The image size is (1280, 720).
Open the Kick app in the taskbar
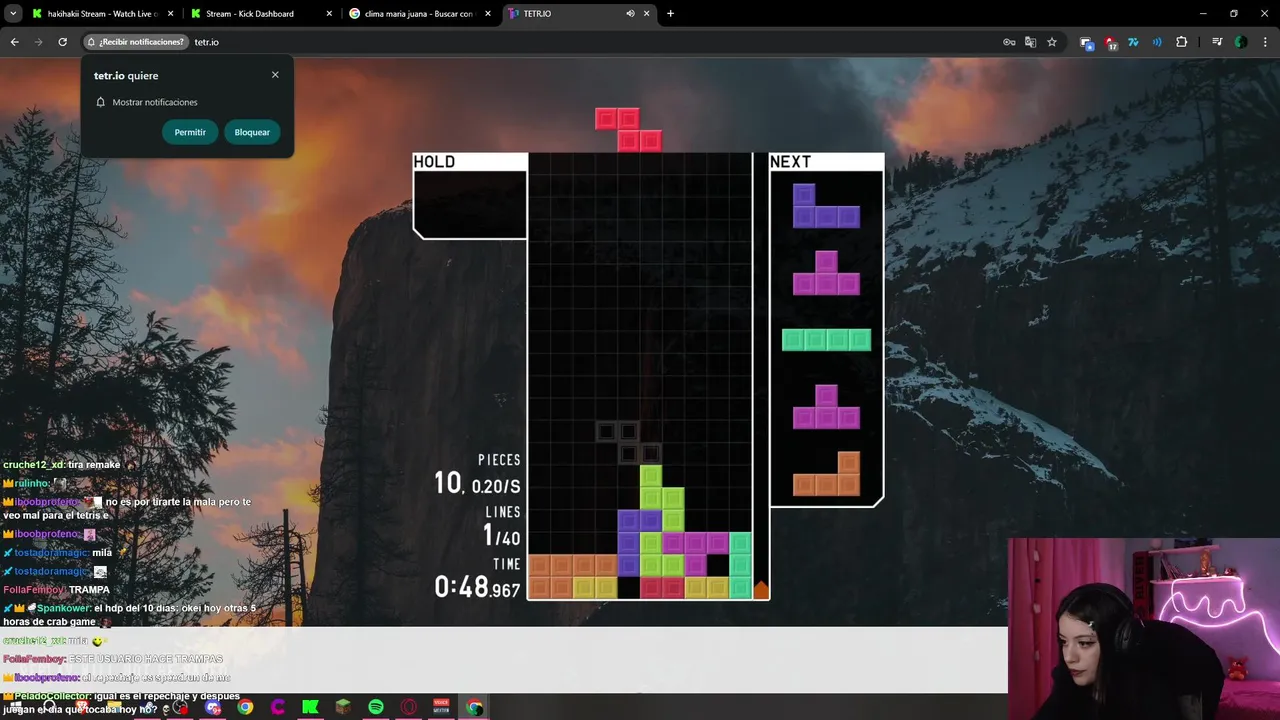click(310, 707)
